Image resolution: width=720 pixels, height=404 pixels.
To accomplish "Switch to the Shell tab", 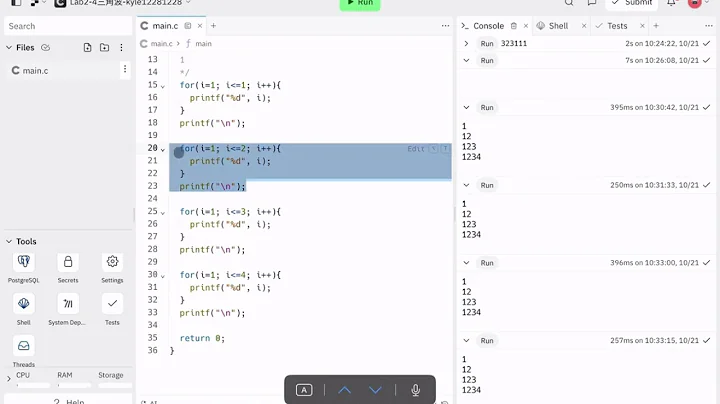I will click(557, 26).
